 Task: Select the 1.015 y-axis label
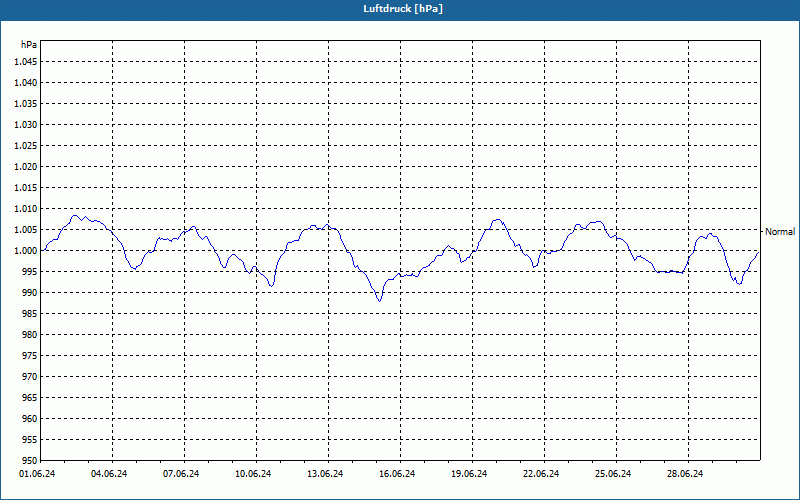pyautogui.click(x=26, y=188)
